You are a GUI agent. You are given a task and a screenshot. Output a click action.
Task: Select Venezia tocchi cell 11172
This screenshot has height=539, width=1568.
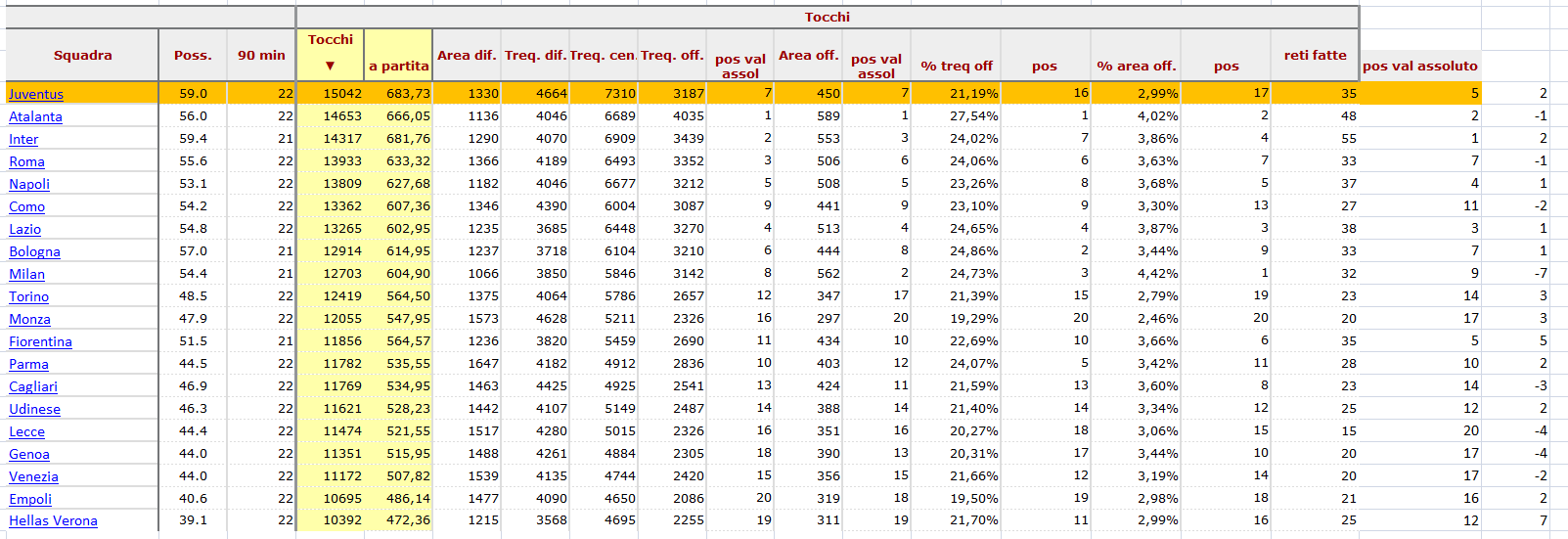point(330,475)
